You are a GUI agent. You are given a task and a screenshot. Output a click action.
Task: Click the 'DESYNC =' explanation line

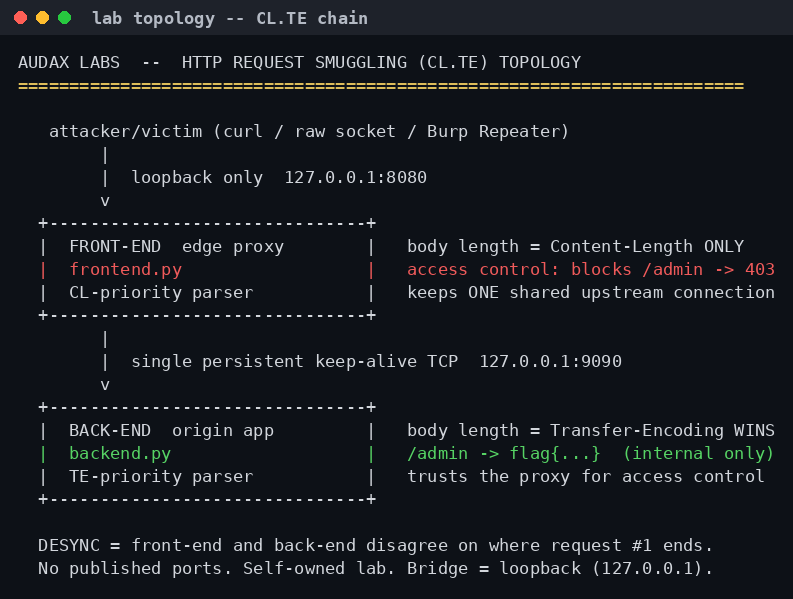click(x=375, y=545)
